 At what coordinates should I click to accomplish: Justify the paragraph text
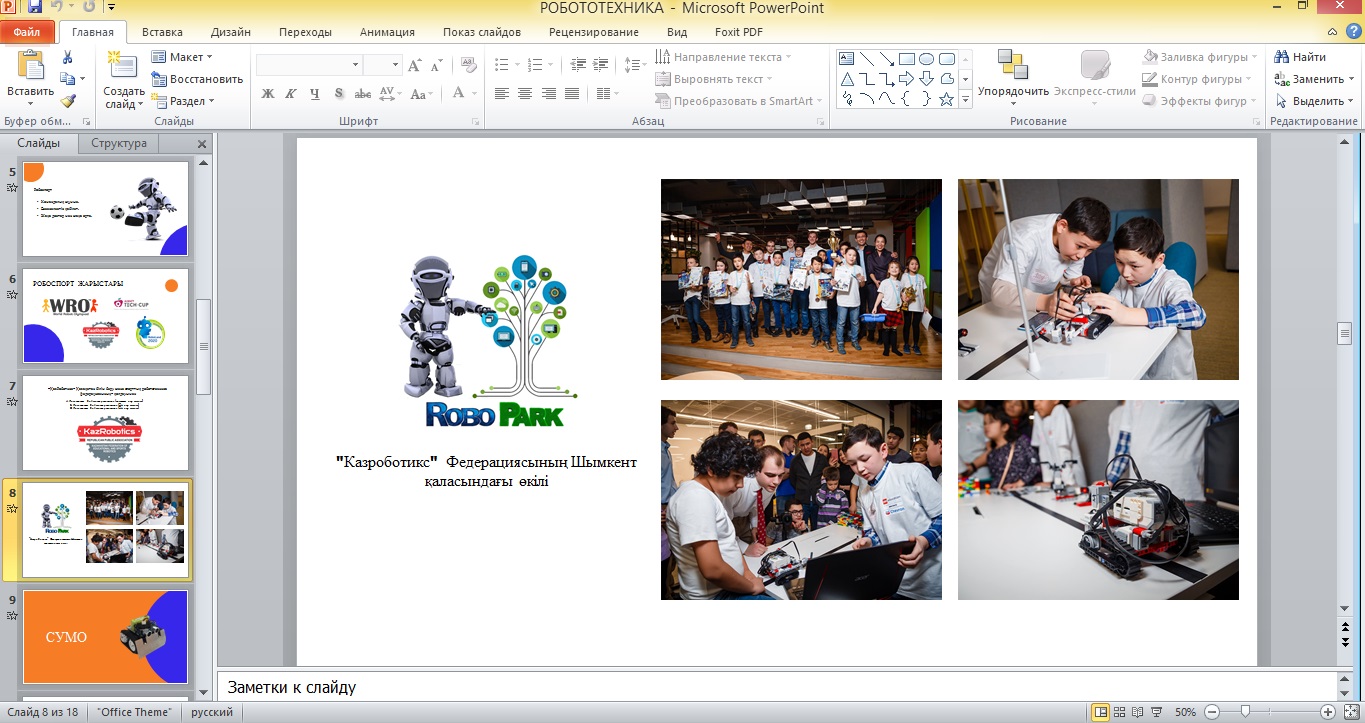coord(572,94)
